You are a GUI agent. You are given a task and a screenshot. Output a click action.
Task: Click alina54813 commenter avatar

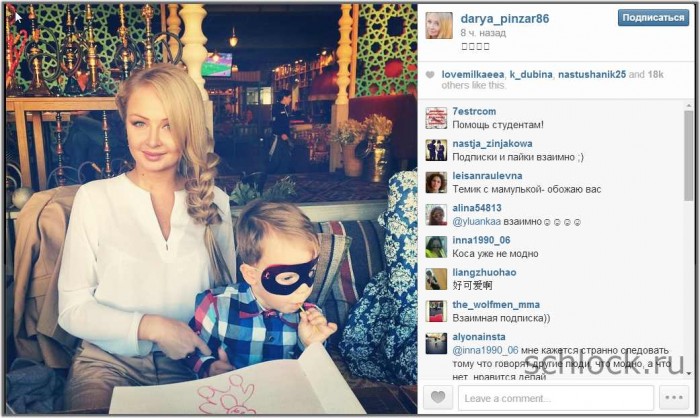[x=436, y=214]
